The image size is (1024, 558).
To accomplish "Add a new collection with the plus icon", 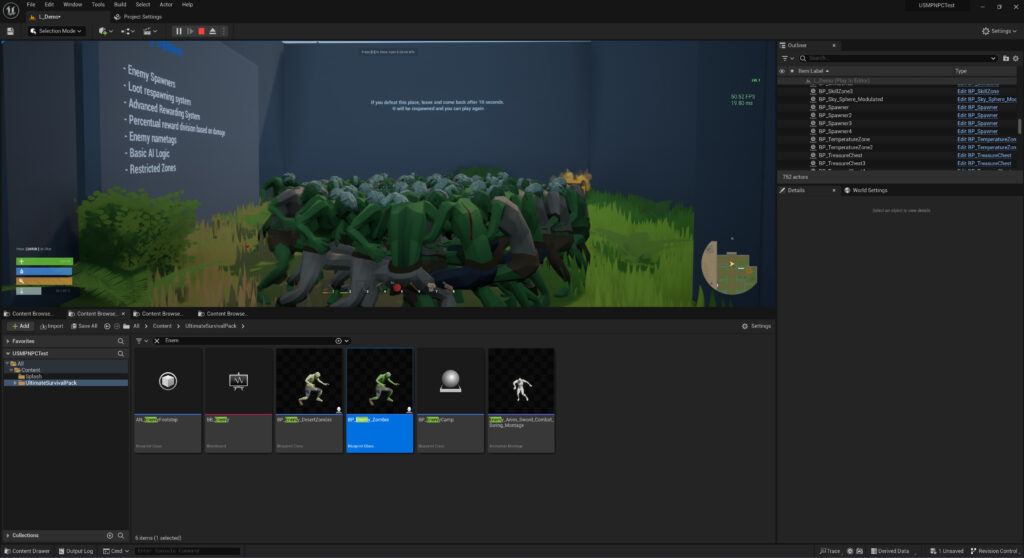I will [x=110, y=535].
